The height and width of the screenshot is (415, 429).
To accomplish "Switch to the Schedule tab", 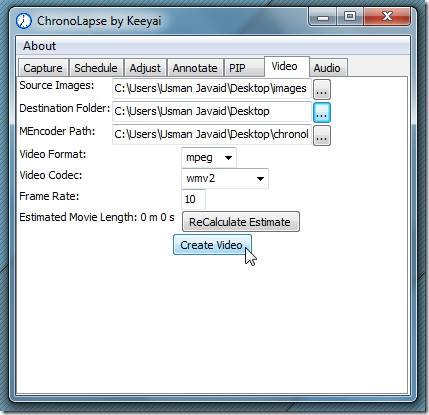I will point(96,68).
